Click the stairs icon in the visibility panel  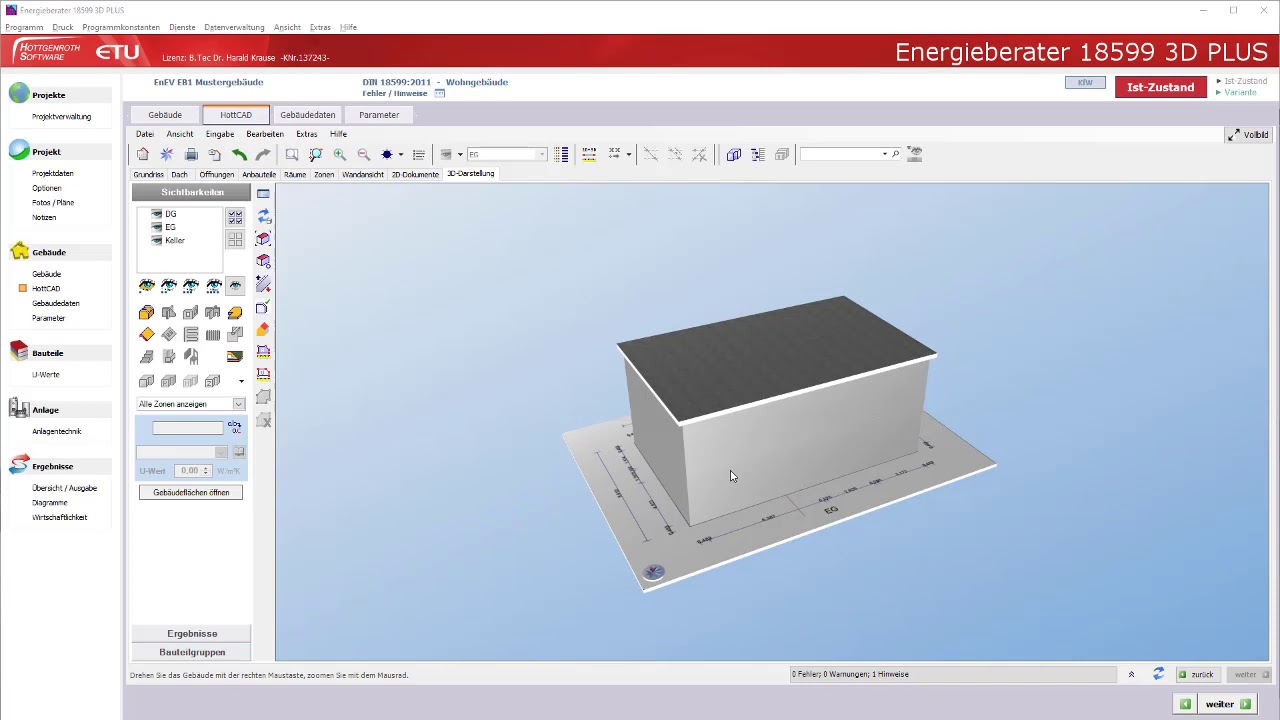click(x=147, y=357)
